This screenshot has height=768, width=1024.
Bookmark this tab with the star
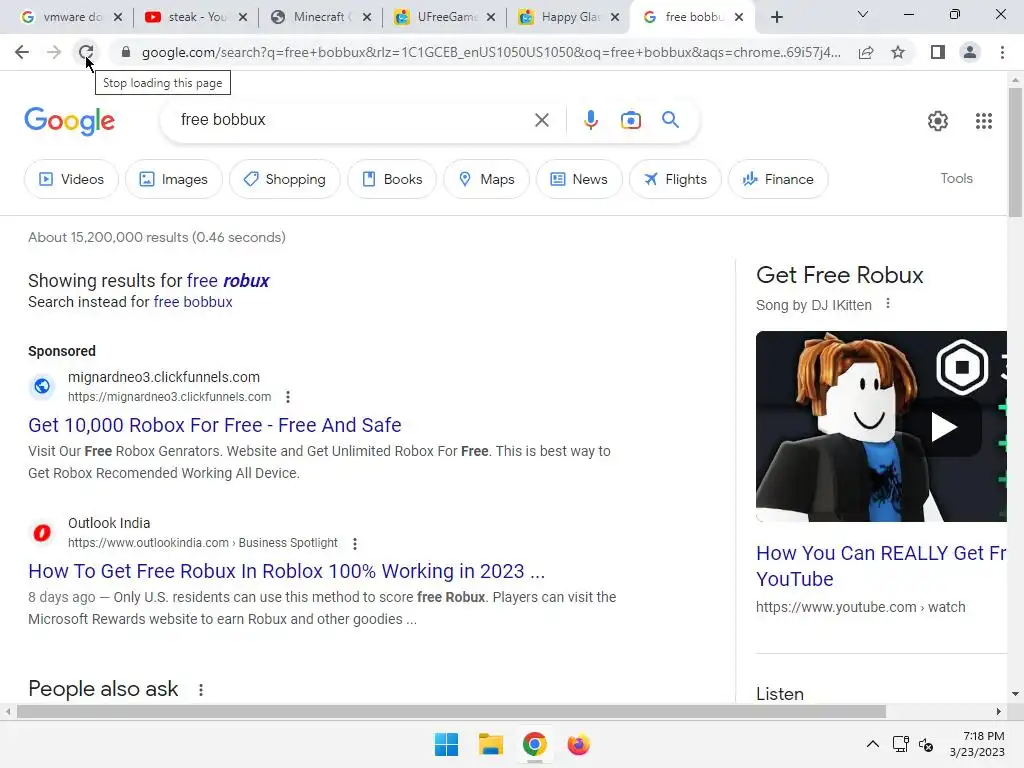click(x=898, y=52)
